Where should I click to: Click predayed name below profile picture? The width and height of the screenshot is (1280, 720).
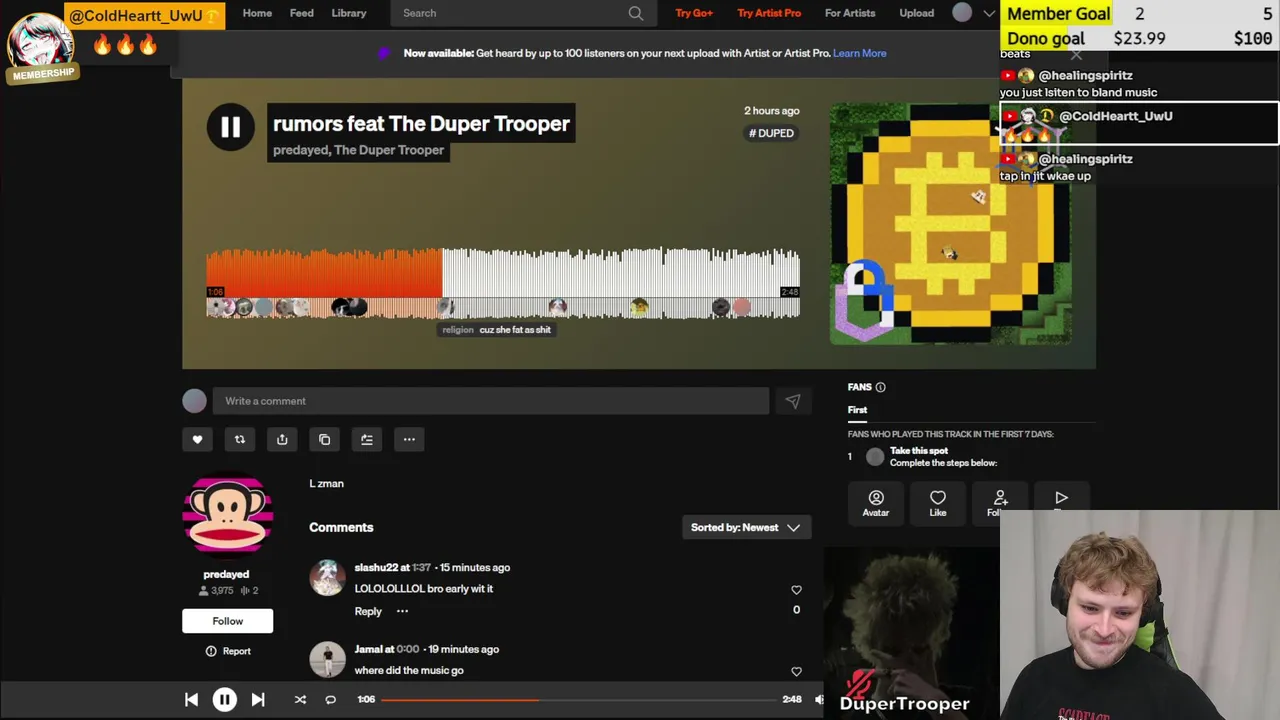[226, 574]
